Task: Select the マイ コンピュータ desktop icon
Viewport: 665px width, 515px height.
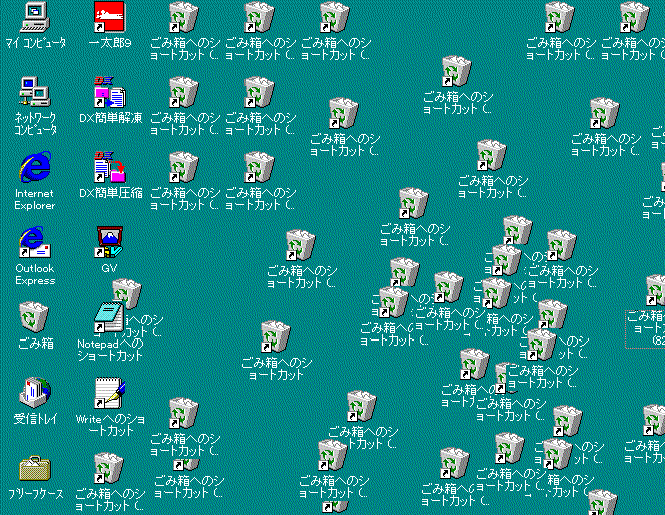Action: 35,17
